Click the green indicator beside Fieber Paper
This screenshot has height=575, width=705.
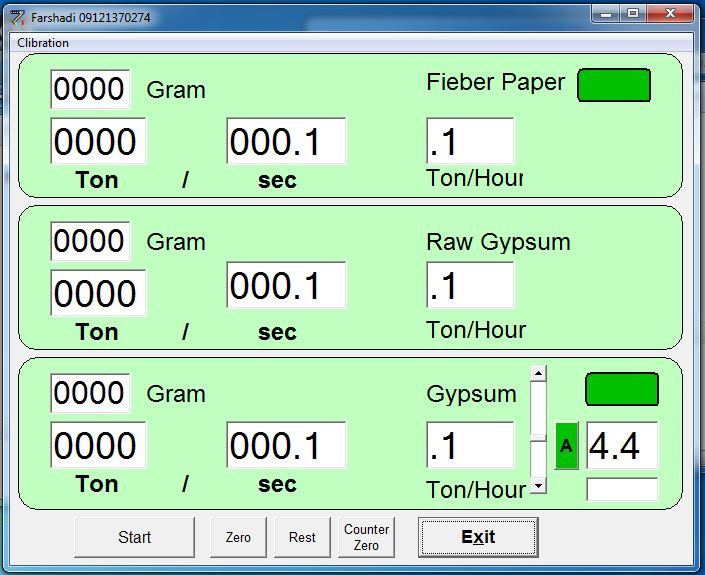(614, 85)
